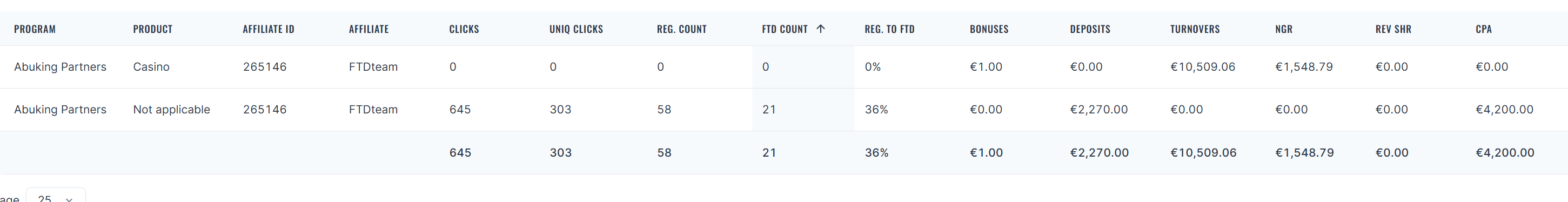This screenshot has width=1568, height=202.
Task: Sort by the Affiliate column header
Action: 369,29
